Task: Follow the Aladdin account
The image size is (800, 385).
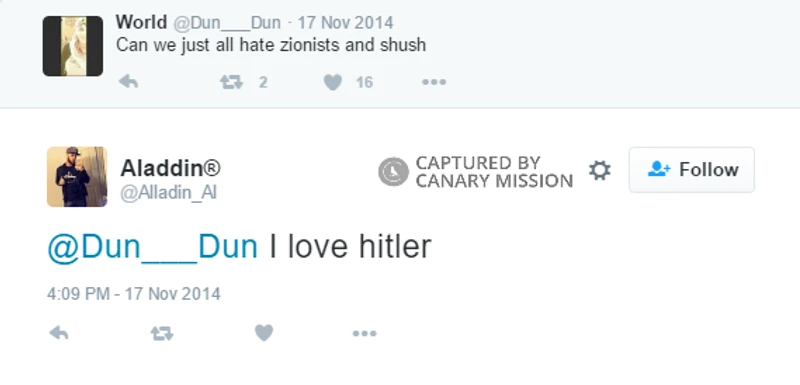Action: (691, 170)
